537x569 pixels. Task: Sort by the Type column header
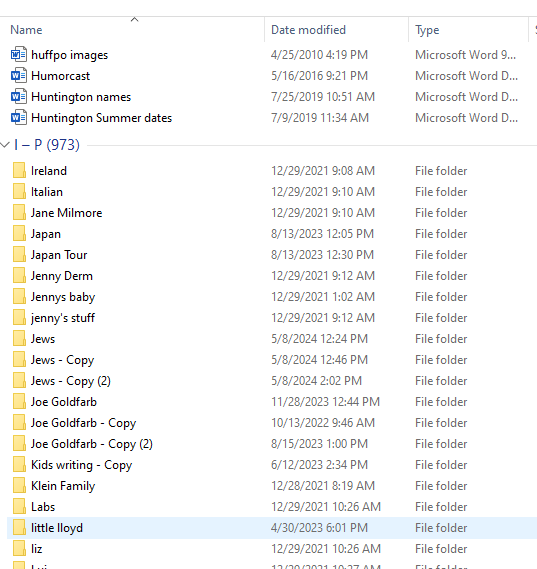[x=427, y=30]
